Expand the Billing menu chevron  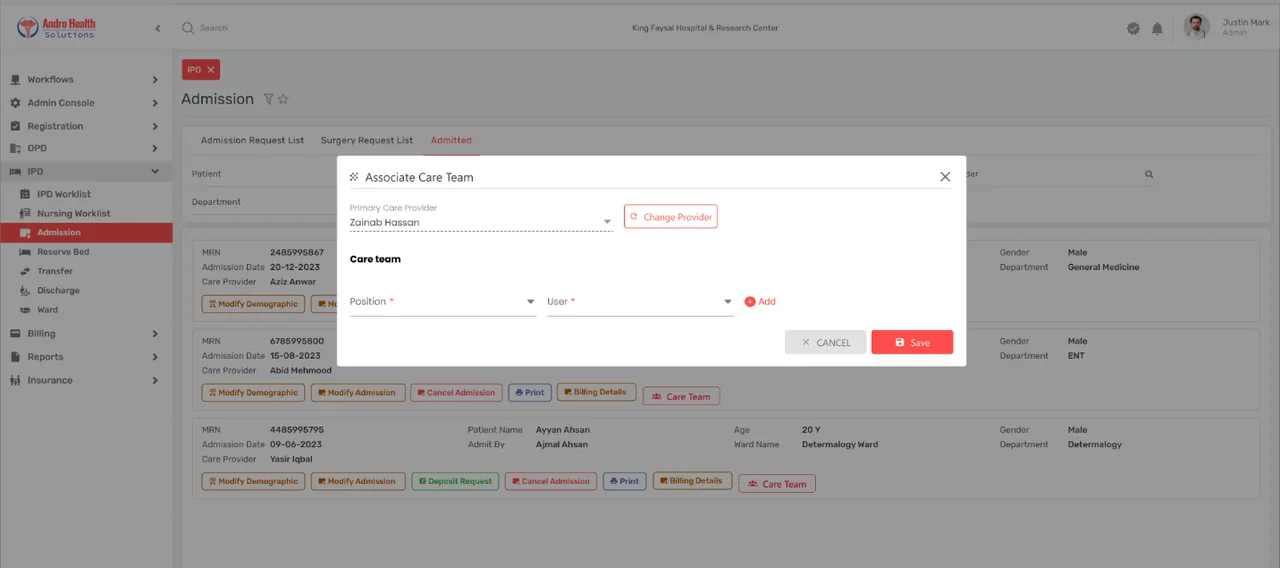point(155,334)
